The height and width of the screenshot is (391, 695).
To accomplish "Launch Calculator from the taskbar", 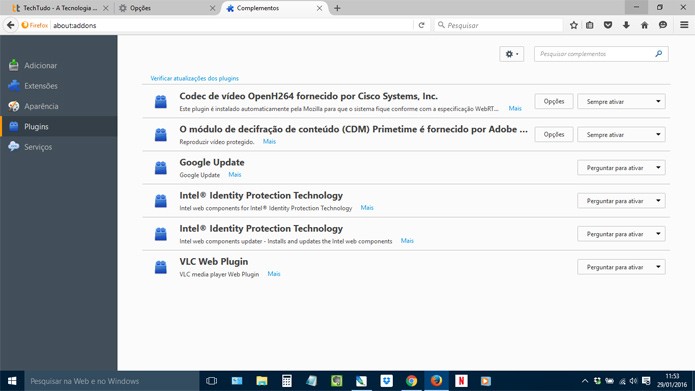I will pyautogui.click(x=287, y=381).
